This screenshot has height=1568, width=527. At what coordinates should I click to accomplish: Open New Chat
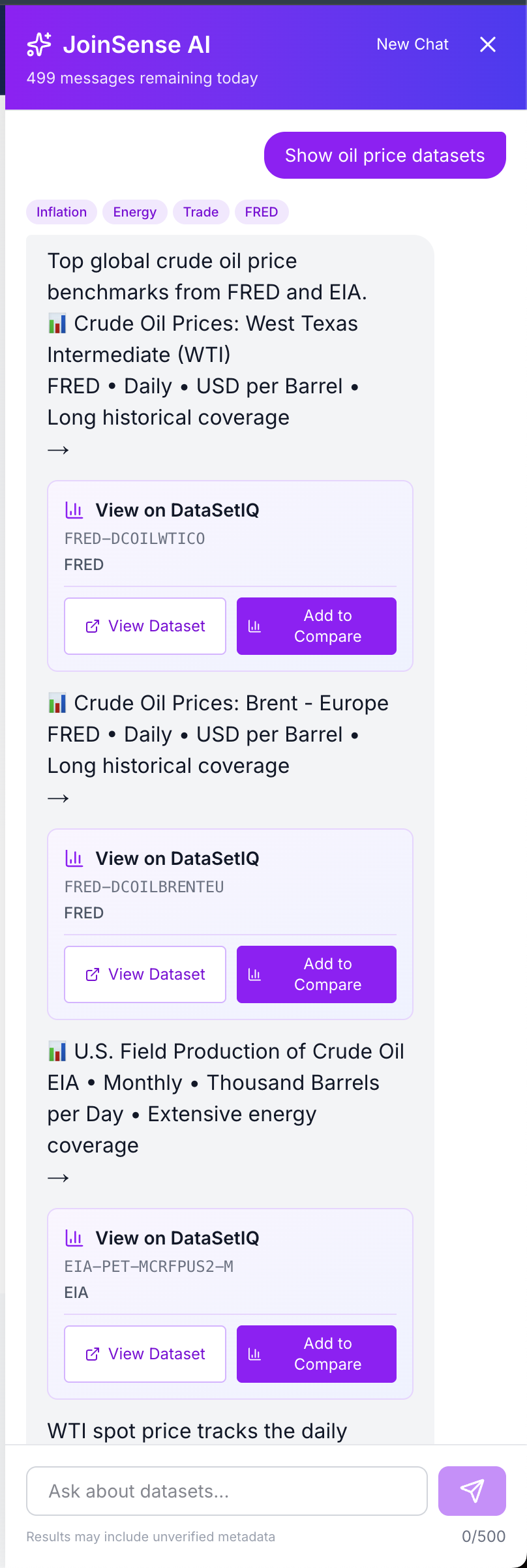tap(412, 44)
